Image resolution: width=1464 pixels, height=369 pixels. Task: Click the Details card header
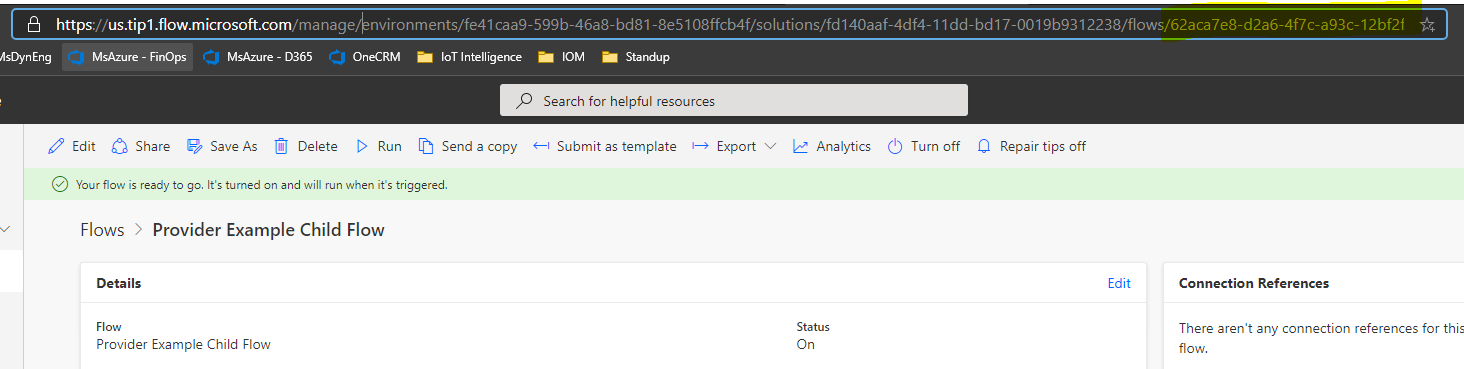pos(119,283)
